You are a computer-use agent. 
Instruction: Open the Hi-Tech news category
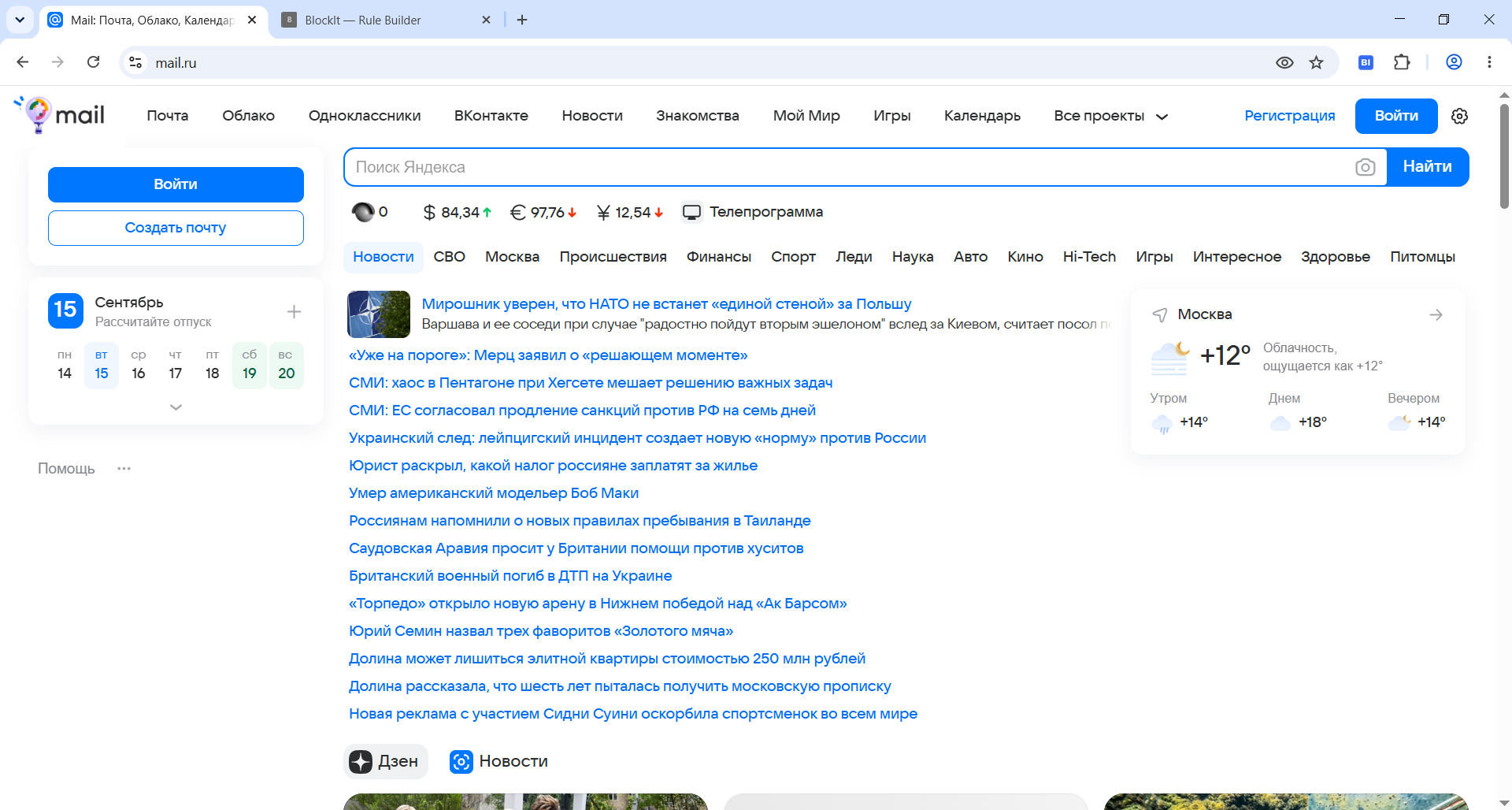(x=1089, y=257)
